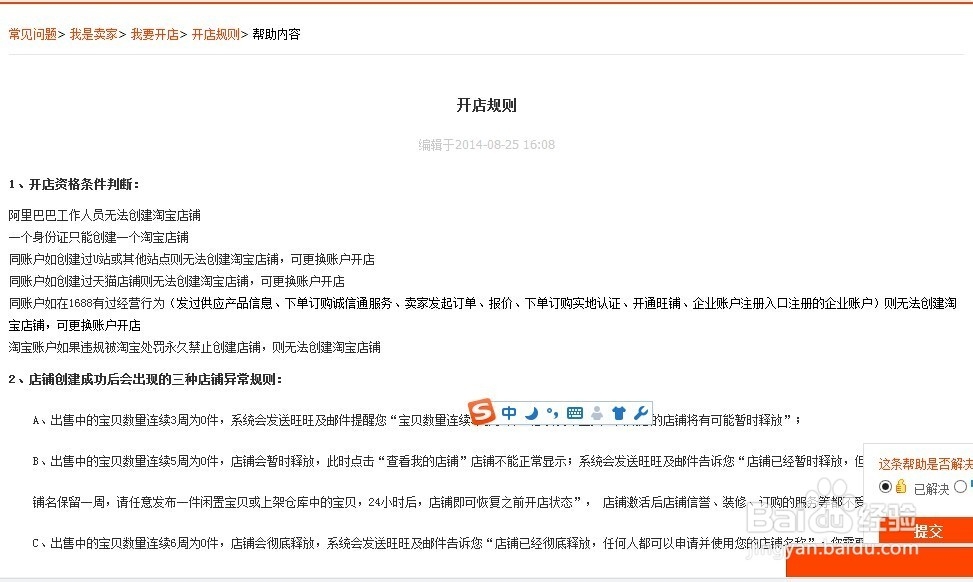Viewport: 973px width, 582px height.
Task: Click the line mentioning U站或其他站点
Action: (192, 259)
